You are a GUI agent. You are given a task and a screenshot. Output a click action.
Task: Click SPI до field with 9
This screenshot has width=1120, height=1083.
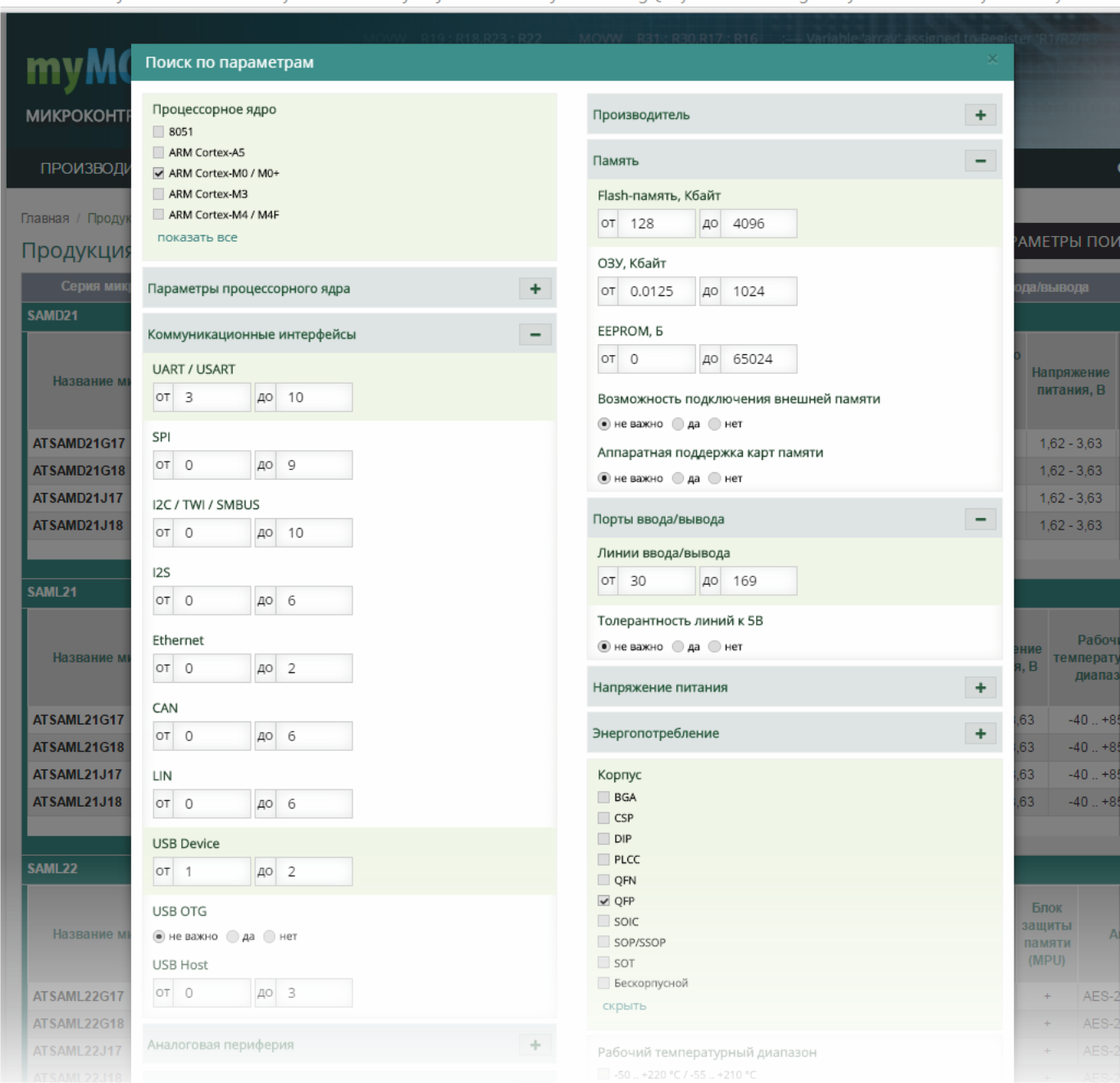[314, 465]
